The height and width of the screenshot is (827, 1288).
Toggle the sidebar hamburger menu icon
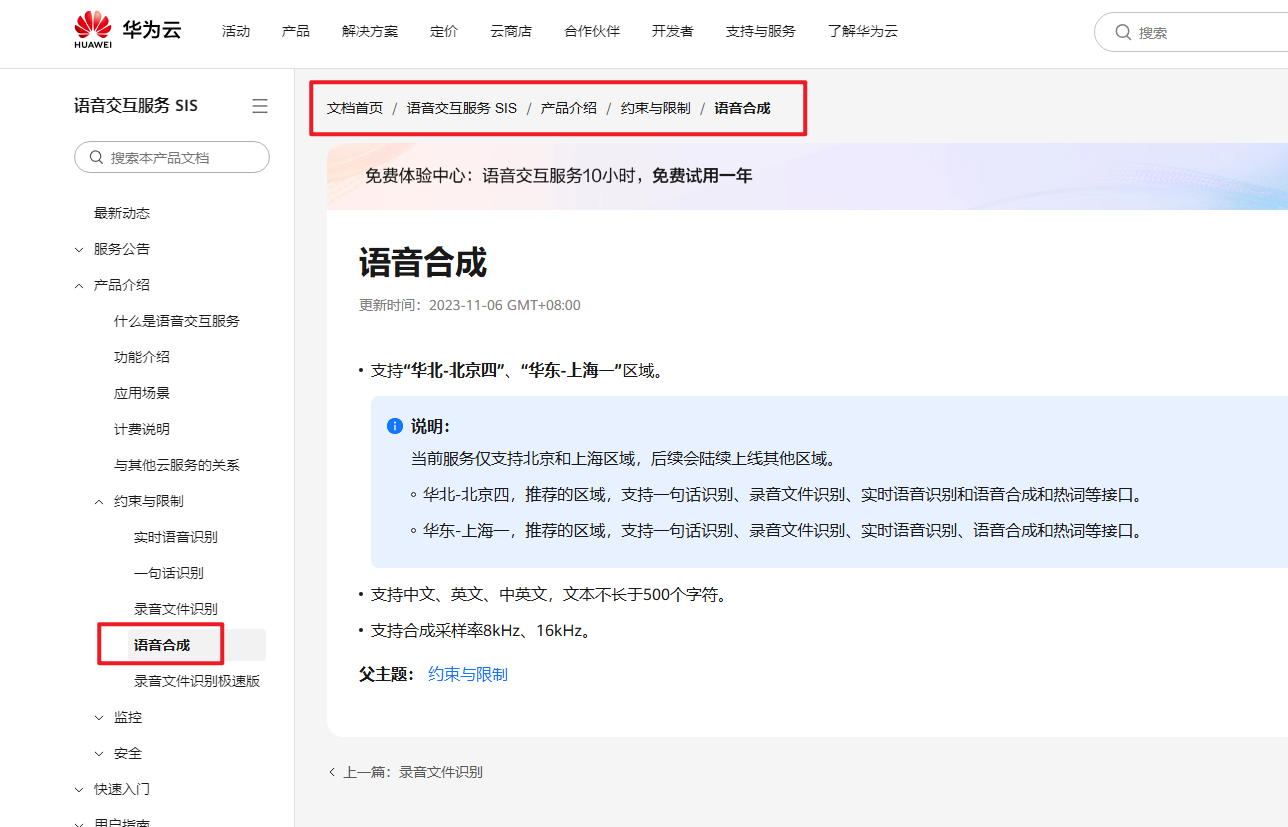point(260,106)
